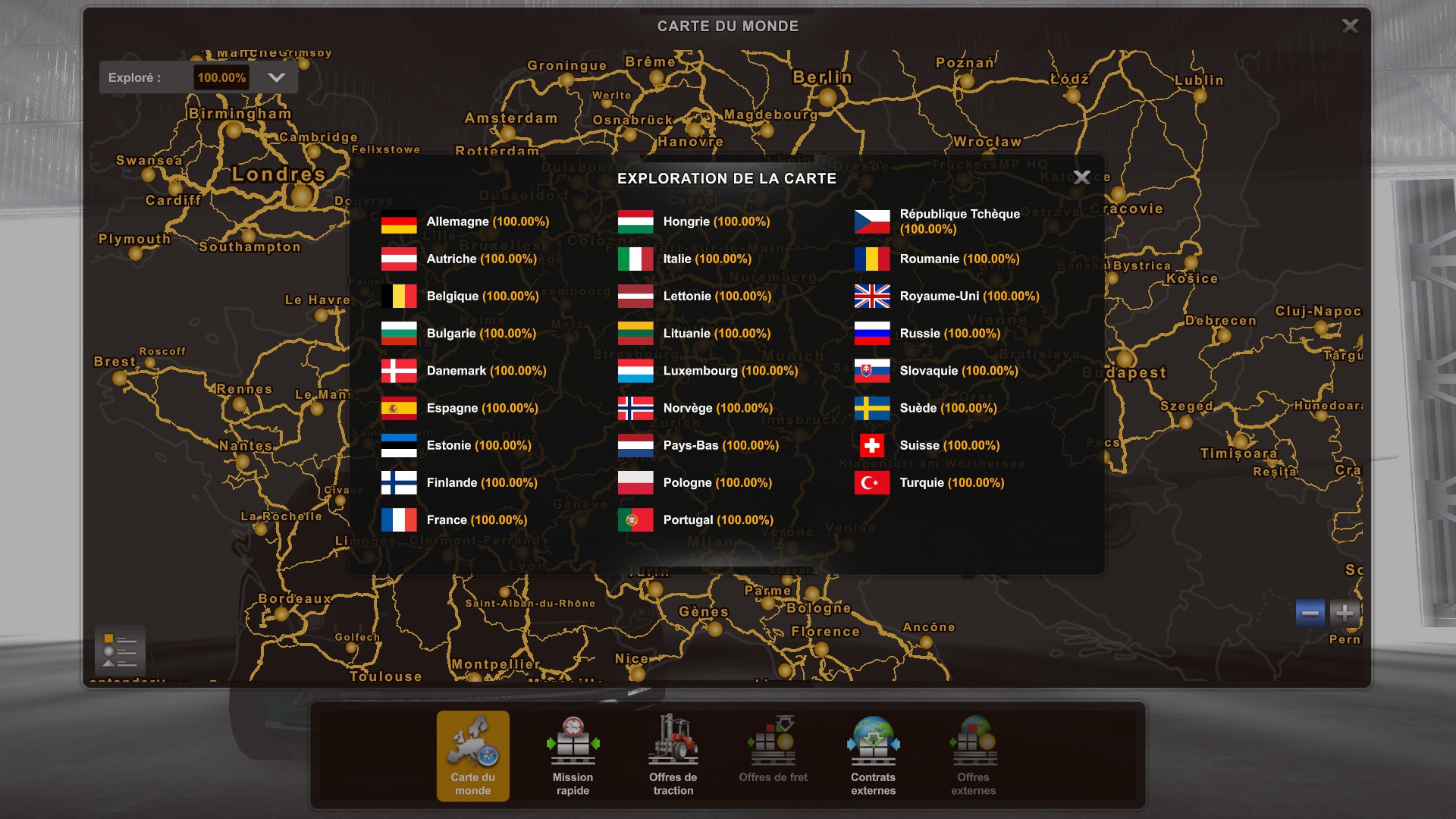Select the France (100.00%) text
Viewport: 1456px width, 819px height.
(x=477, y=519)
